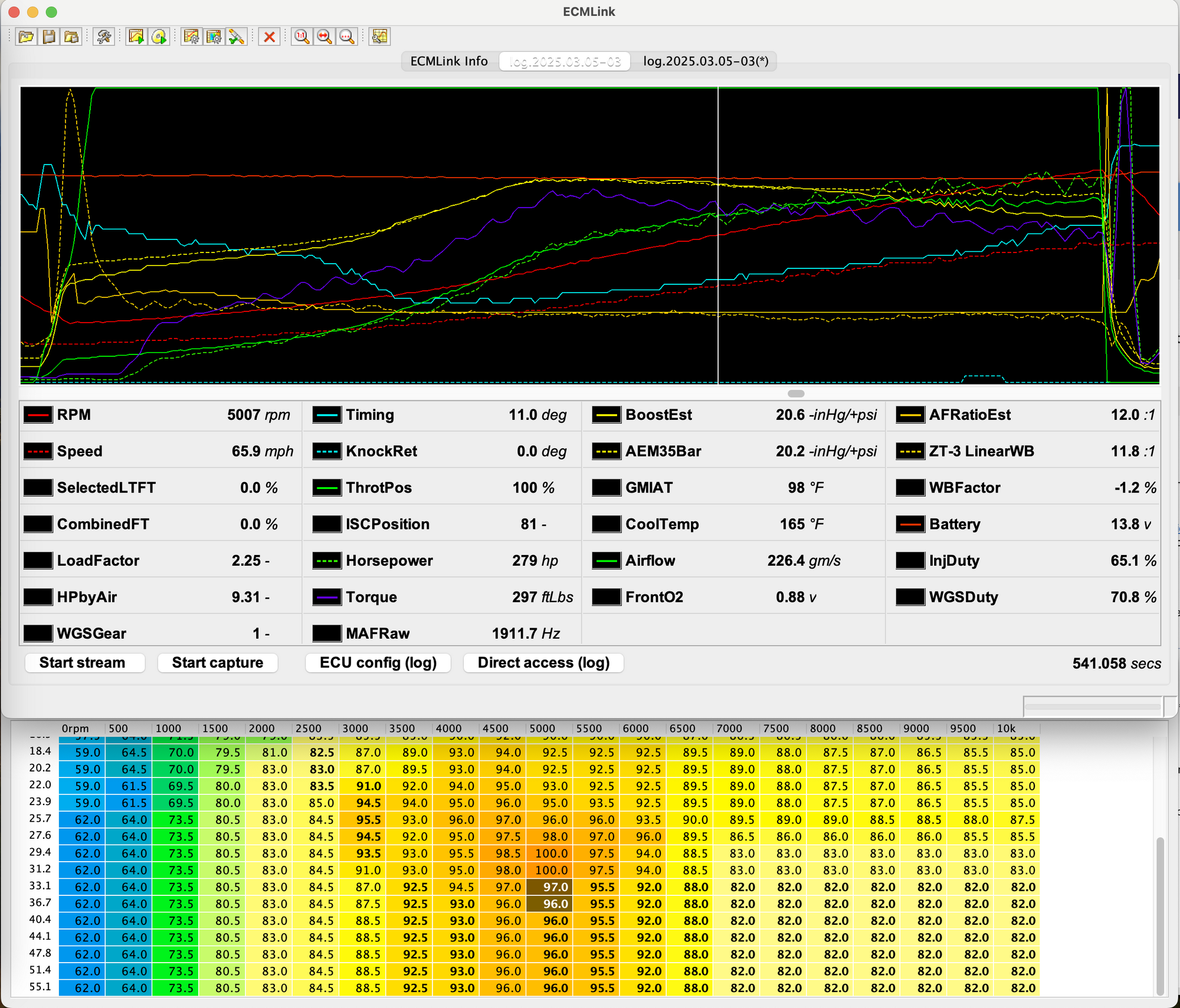Click the Speed dashed red swatch
The height and width of the screenshot is (1008, 1180).
coord(38,452)
